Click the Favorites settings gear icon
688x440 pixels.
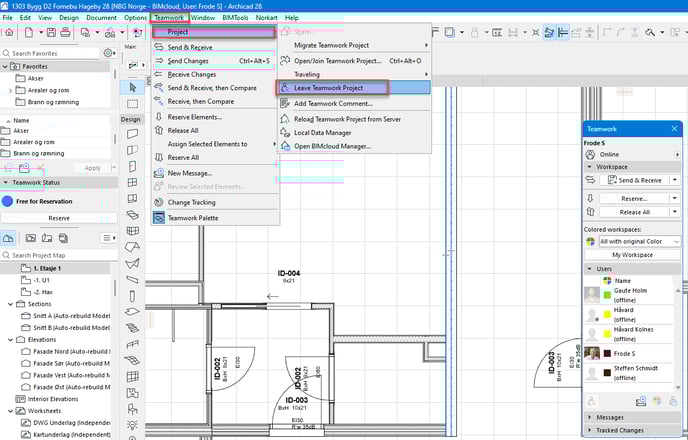click(108, 53)
